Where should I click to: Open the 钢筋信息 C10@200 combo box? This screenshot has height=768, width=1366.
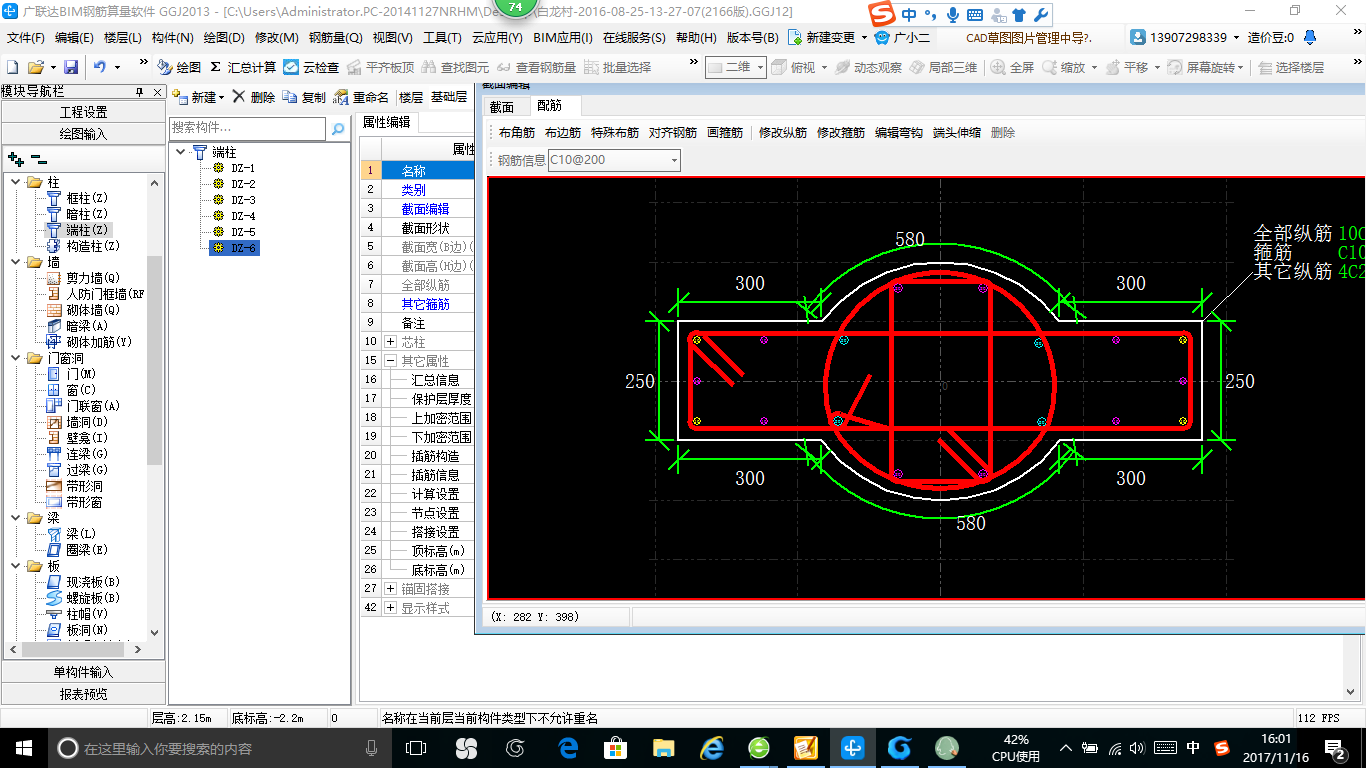click(614, 160)
